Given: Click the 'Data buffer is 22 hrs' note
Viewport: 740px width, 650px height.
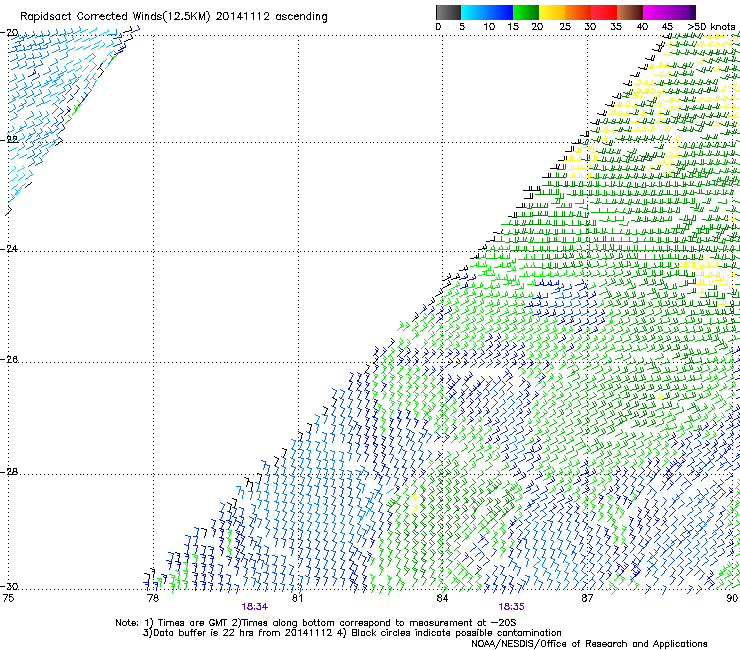Looking at the screenshot, I should tap(237, 633).
